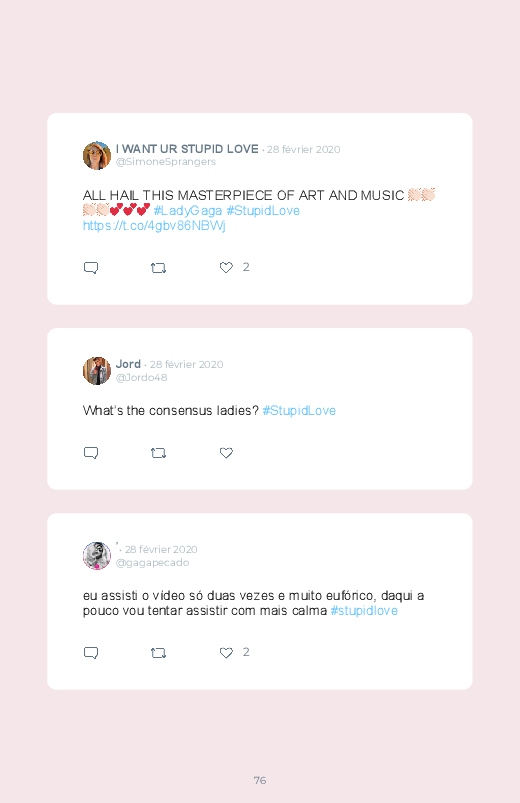Open the I WANT UR STUPID LOVE profile name
The width and height of the screenshot is (520, 803).
coord(187,149)
